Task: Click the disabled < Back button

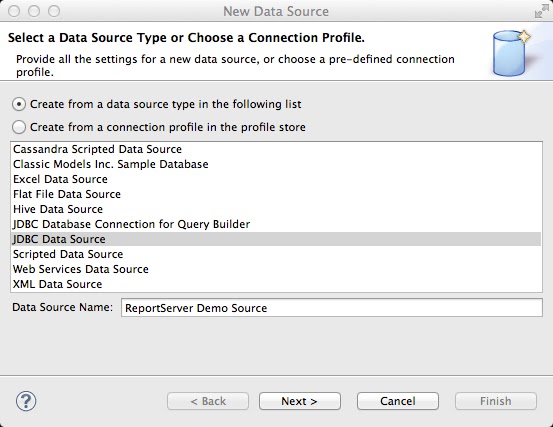Action: click(208, 401)
